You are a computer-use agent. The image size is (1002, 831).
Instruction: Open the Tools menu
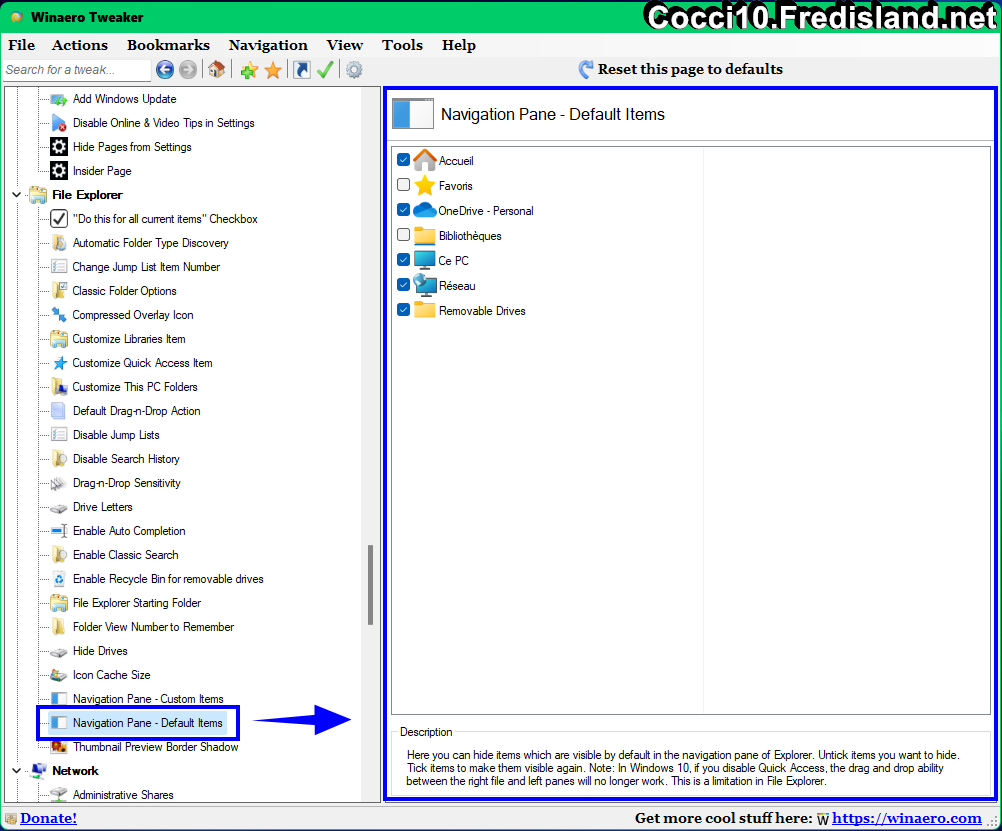pyautogui.click(x=403, y=45)
